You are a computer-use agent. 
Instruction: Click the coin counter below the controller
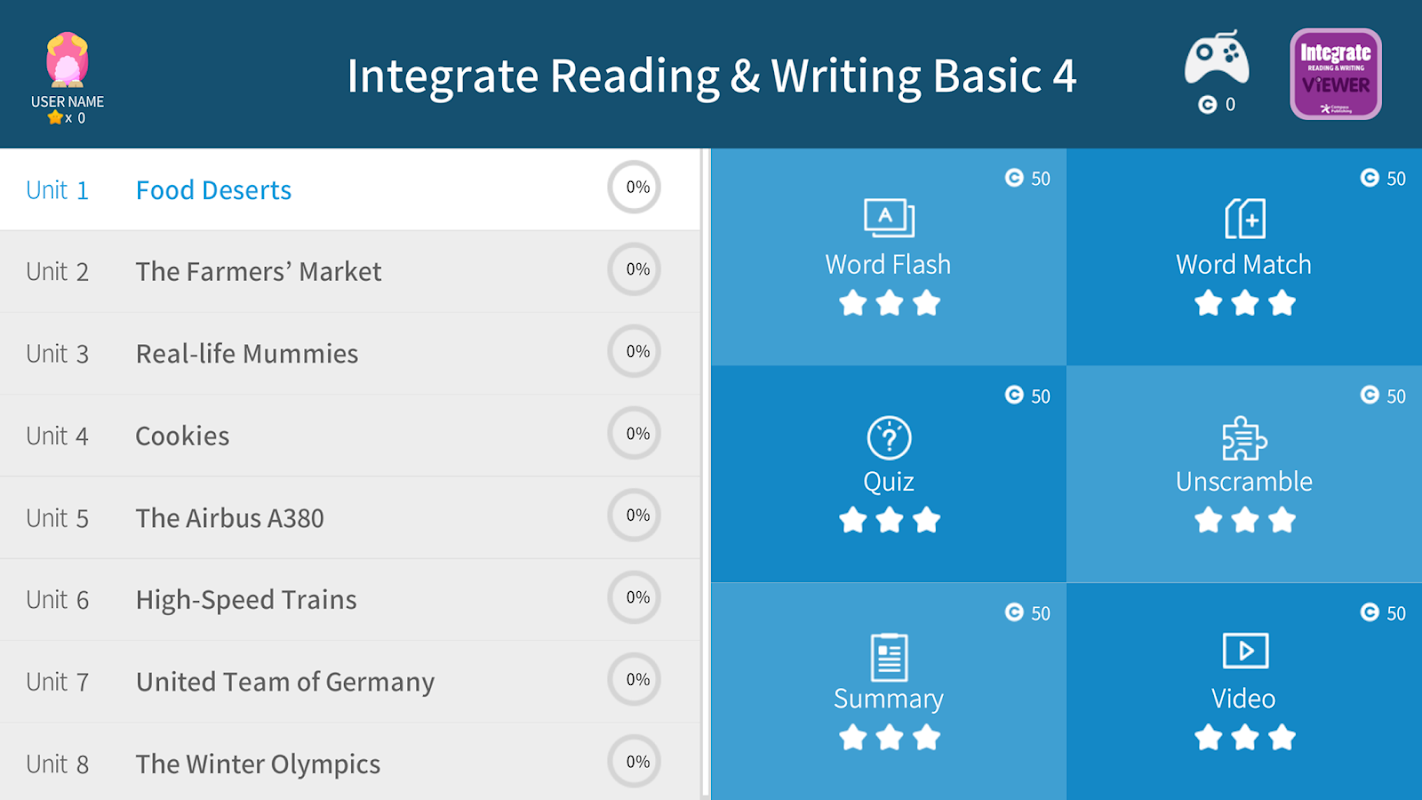[1217, 105]
